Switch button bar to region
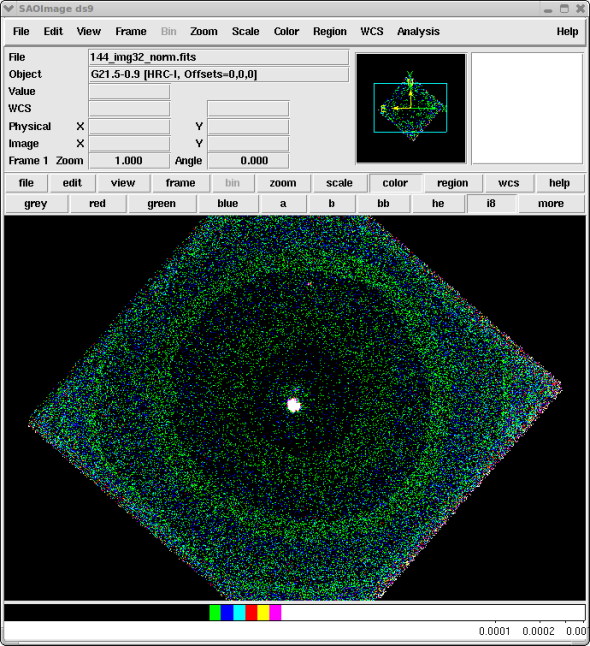The width and height of the screenshot is (590, 646). (x=452, y=183)
